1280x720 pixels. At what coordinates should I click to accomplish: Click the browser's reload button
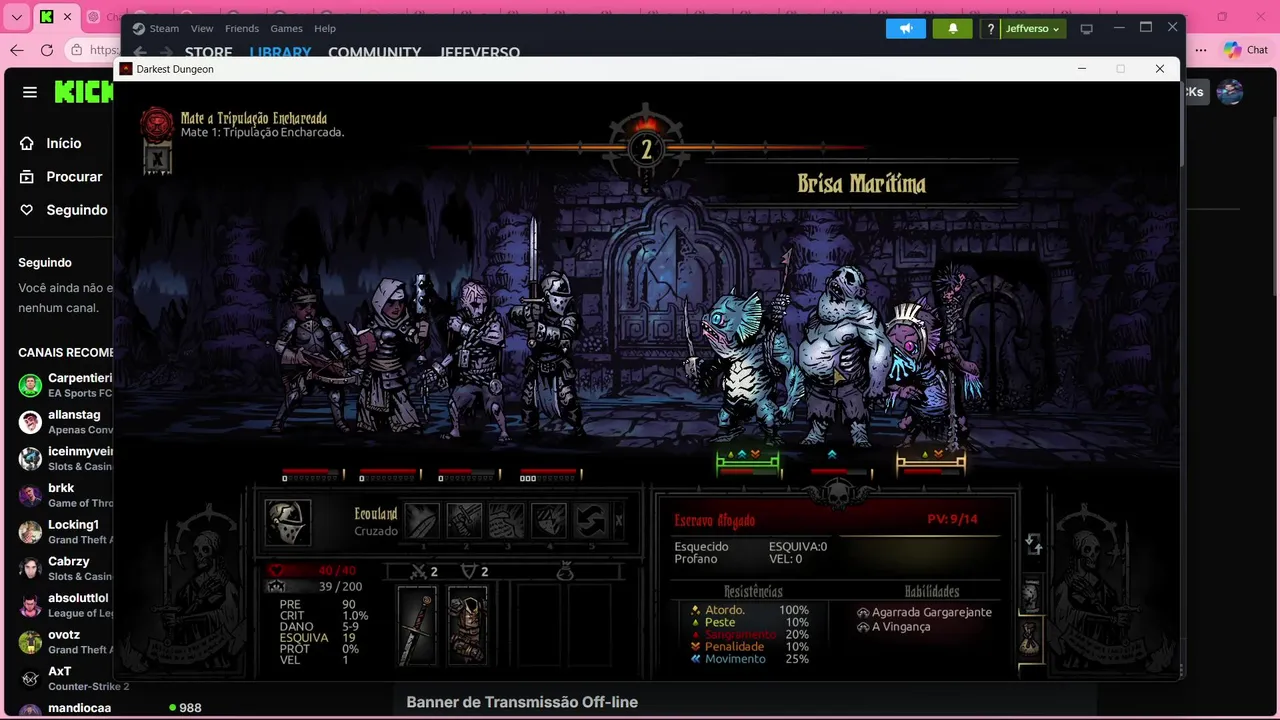point(47,50)
